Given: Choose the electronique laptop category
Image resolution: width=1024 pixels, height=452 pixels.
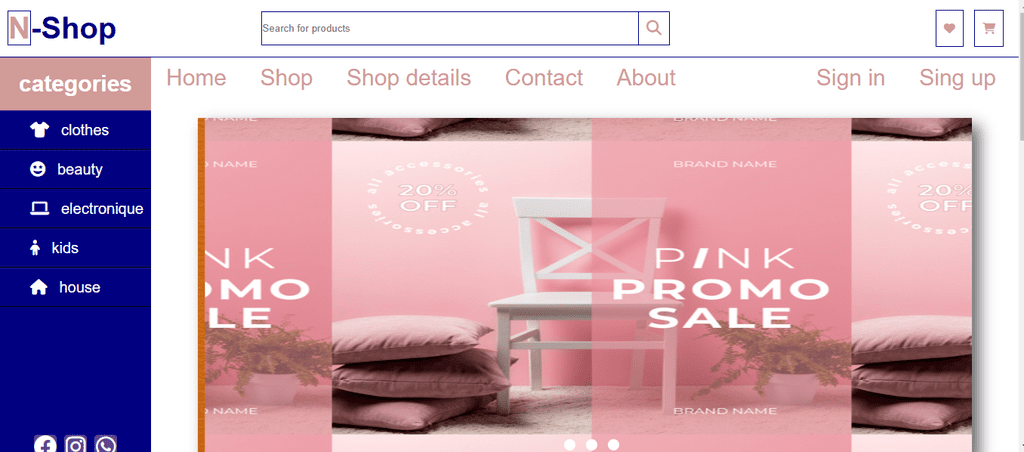Looking at the screenshot, I should tap(75, 209).
